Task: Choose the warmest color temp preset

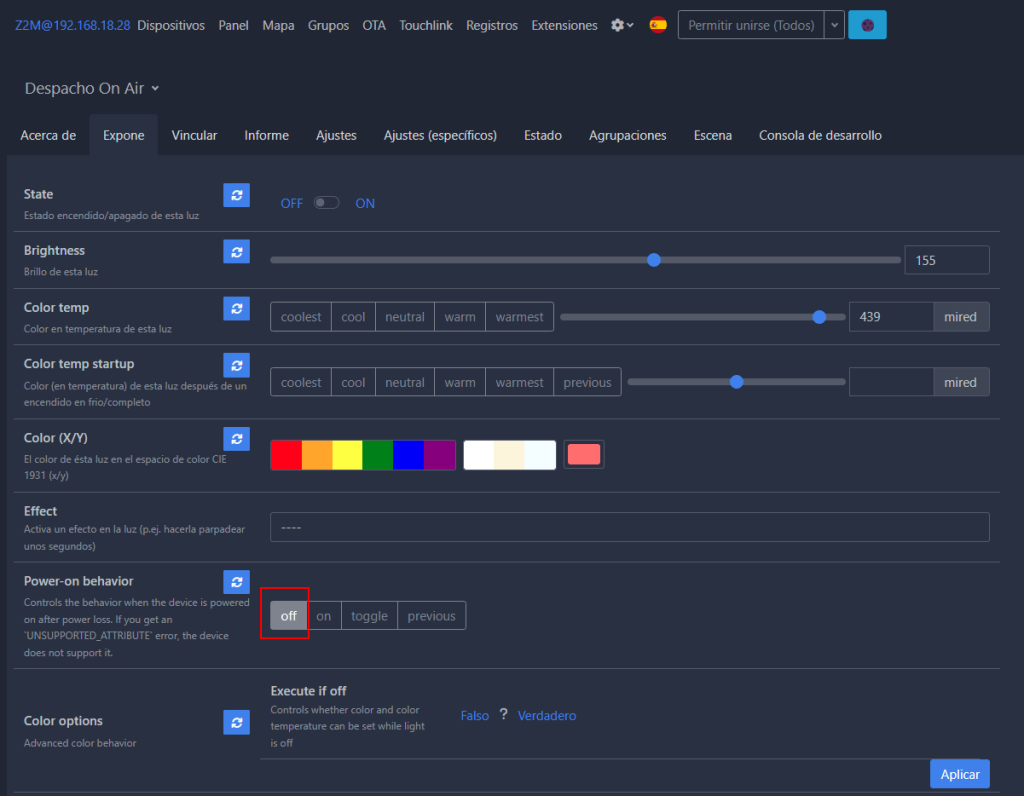Action: click(x=519, y=317)
